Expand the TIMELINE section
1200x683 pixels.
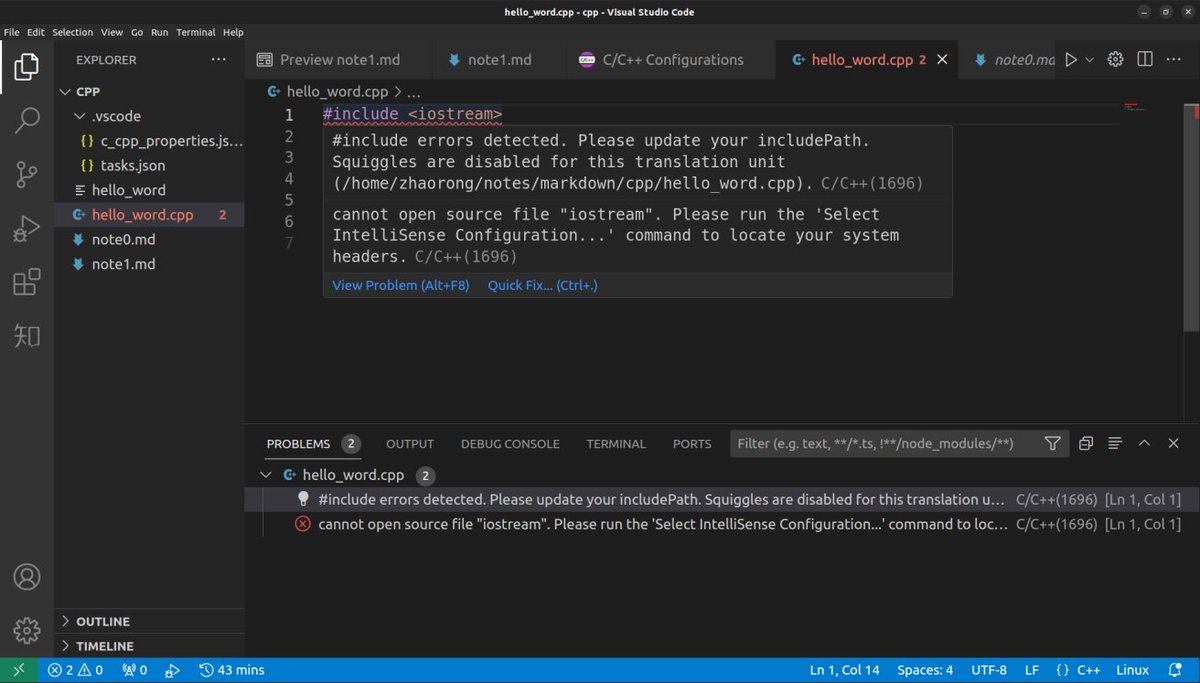pyautogui.click(x=149, y=646)
